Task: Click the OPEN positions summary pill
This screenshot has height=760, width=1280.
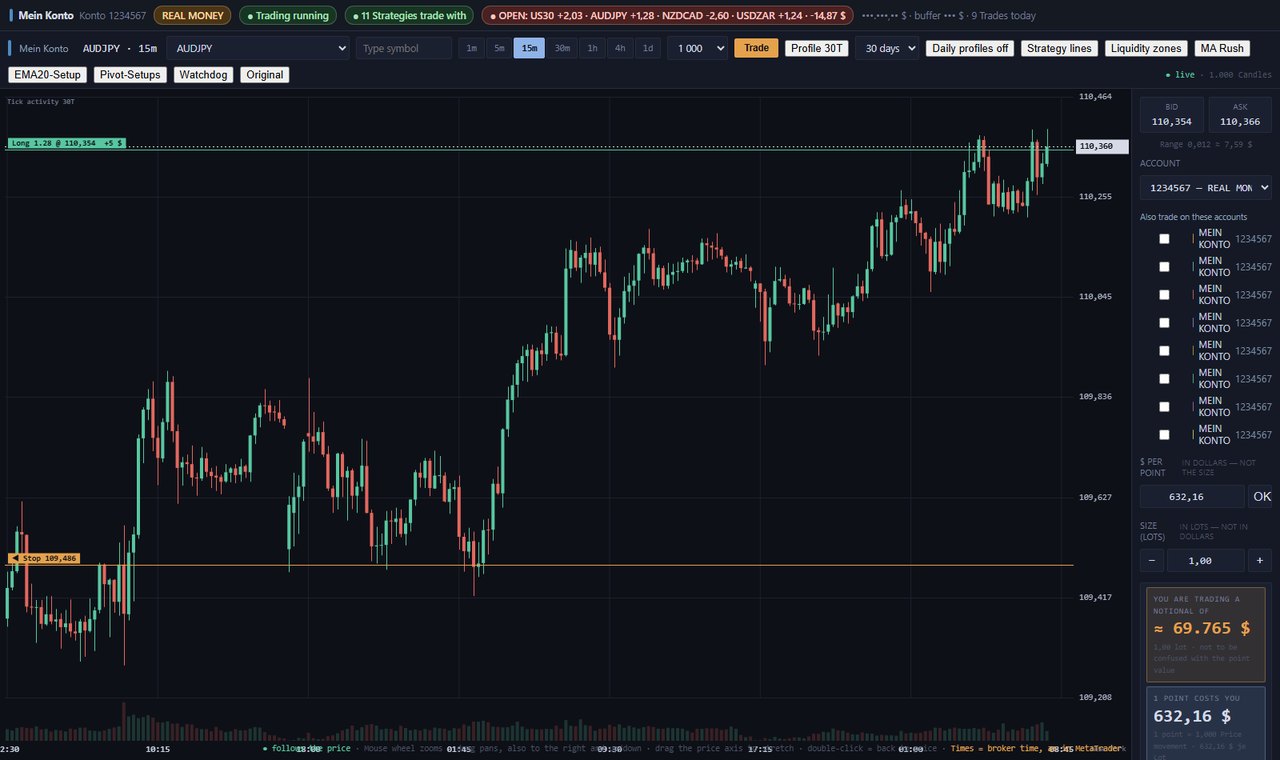Action: 667,16
